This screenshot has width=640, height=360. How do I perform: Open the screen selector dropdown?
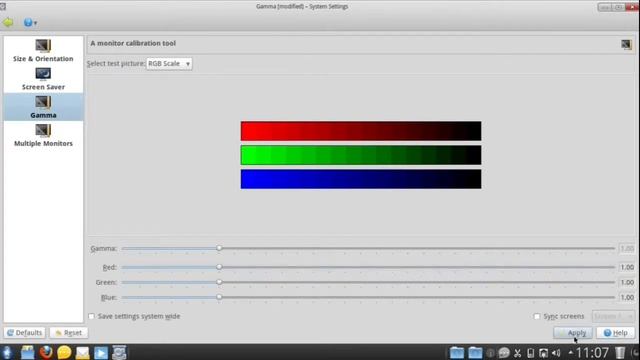tap(613, 316)
